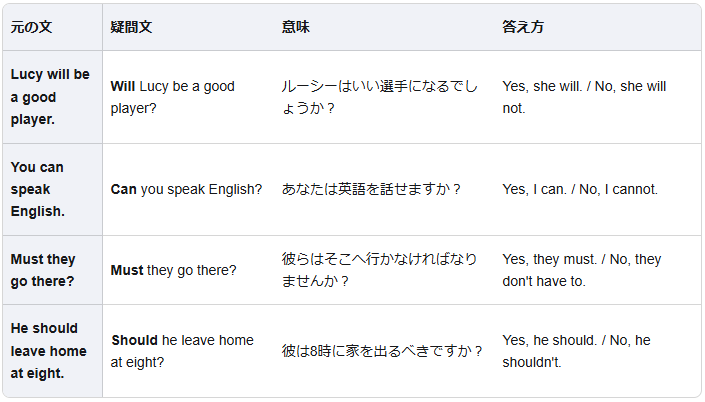Click the 疑問文 cell "Must they go there?"
This screenshot has height=402, width=705.
173,270
